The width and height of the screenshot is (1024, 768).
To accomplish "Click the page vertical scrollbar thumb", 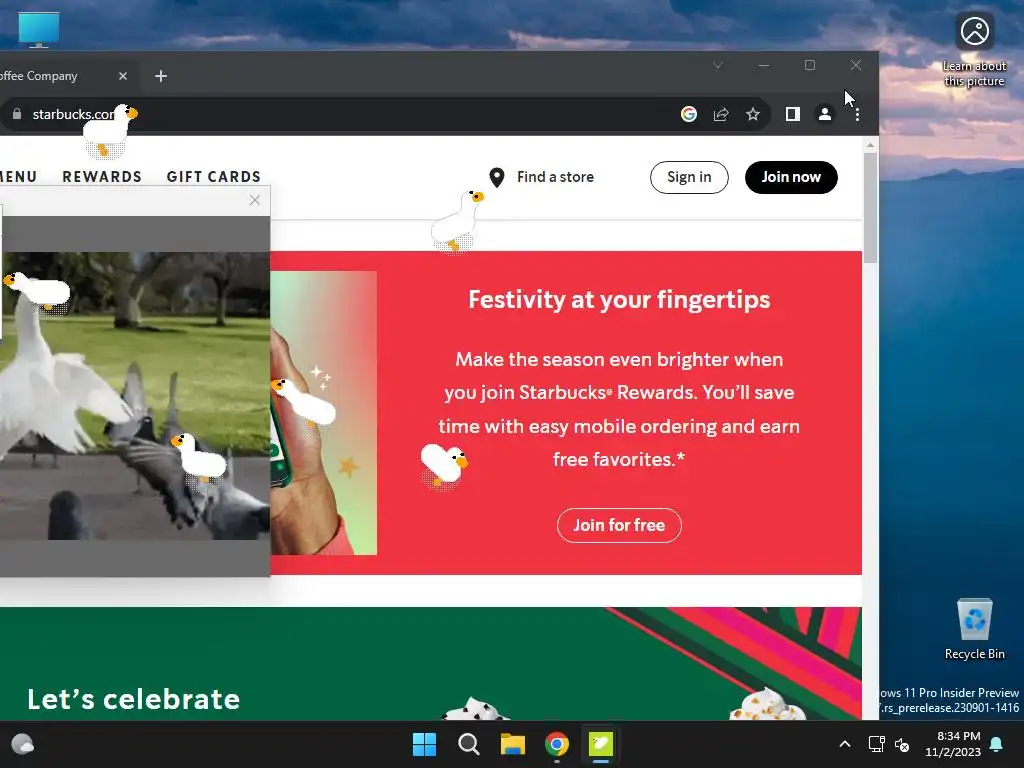I will click(x=870, y=208).
